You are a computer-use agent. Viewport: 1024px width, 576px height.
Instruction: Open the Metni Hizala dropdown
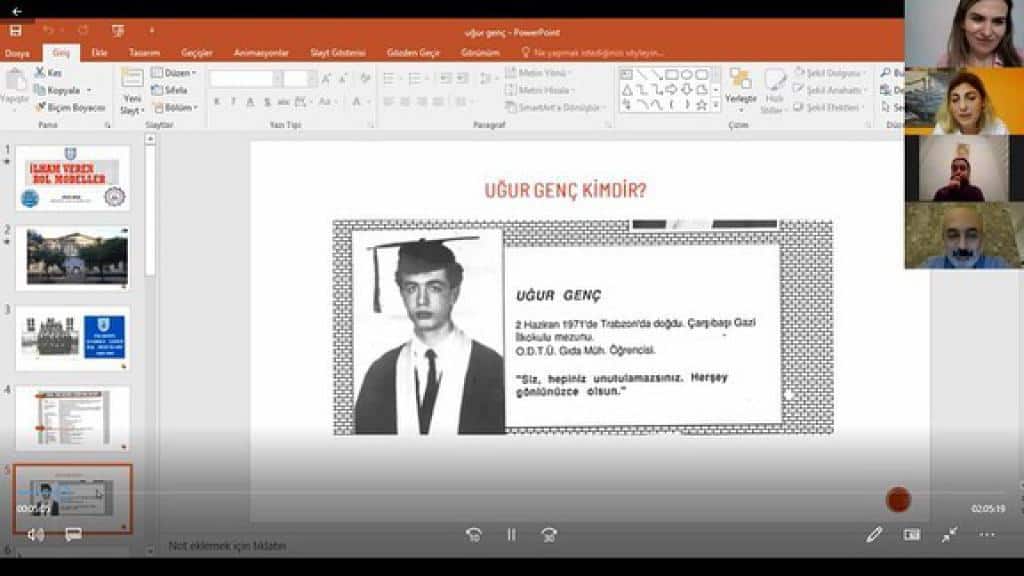(540, 90)
